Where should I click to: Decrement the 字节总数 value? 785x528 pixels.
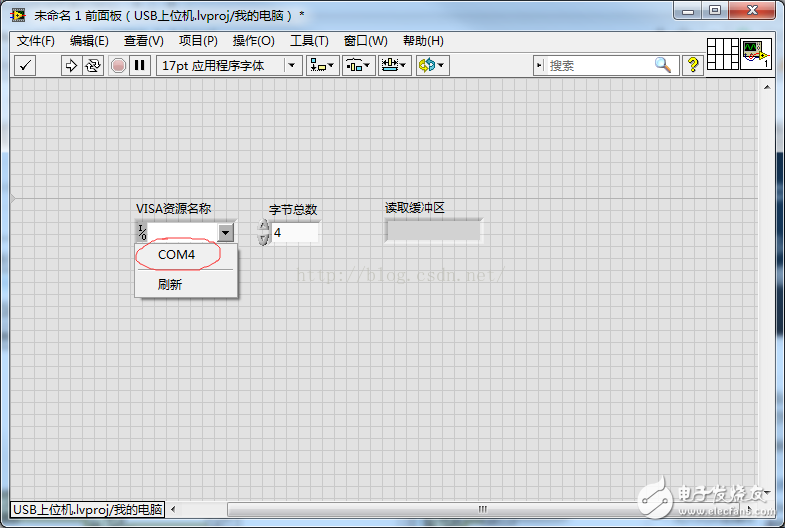[x=263, y=239]
